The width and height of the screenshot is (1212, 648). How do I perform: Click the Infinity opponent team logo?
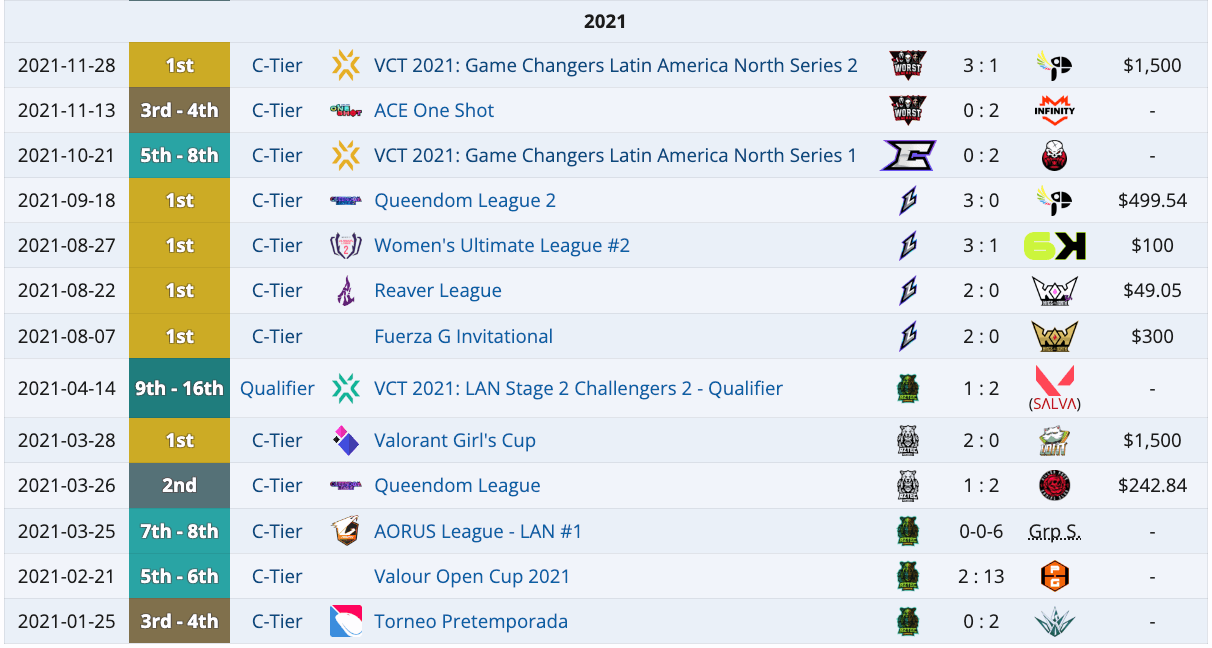[1055, 111]
